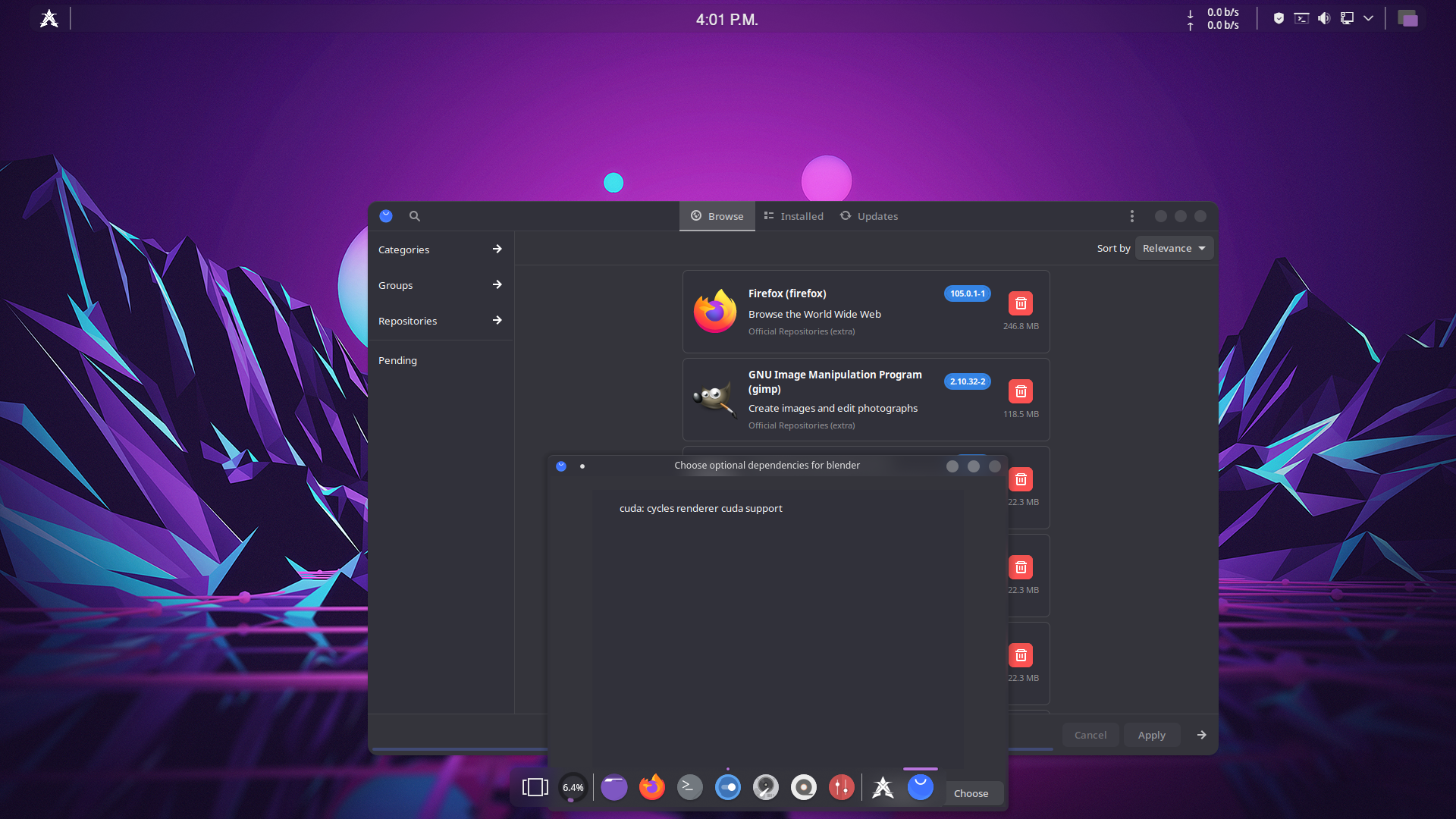
Task: Open the disk utility dock icon
Action: click(766, 787)
